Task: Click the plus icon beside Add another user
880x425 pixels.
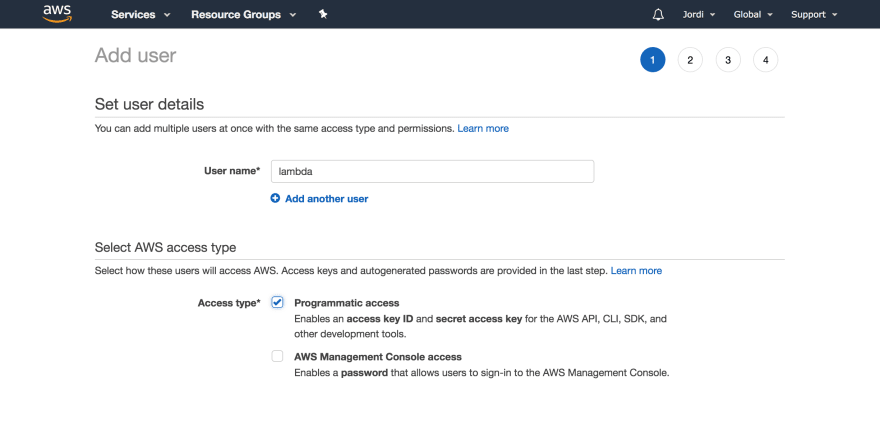Action: (x=275, y=198)
